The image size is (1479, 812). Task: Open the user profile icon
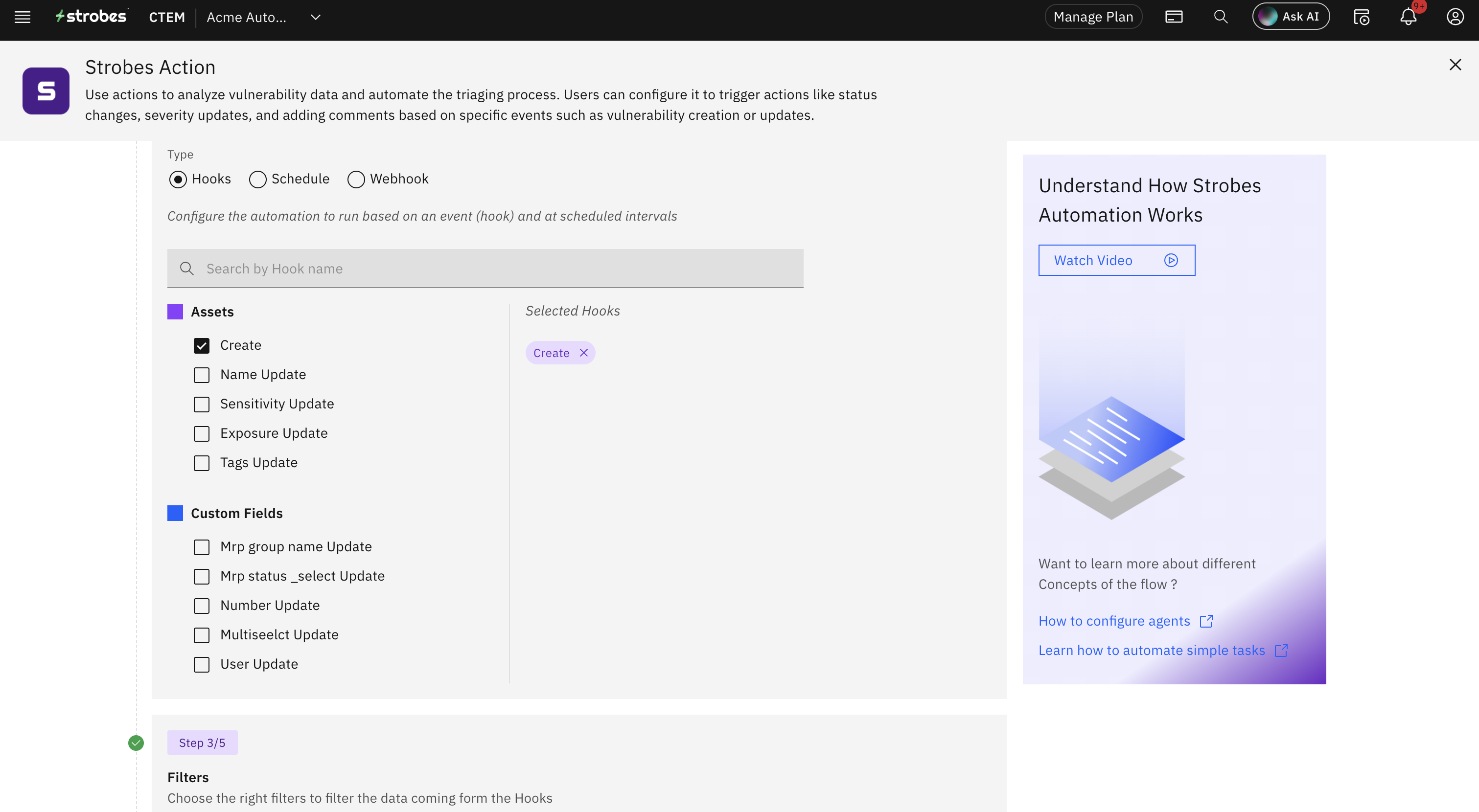[x=1455, y=17]
